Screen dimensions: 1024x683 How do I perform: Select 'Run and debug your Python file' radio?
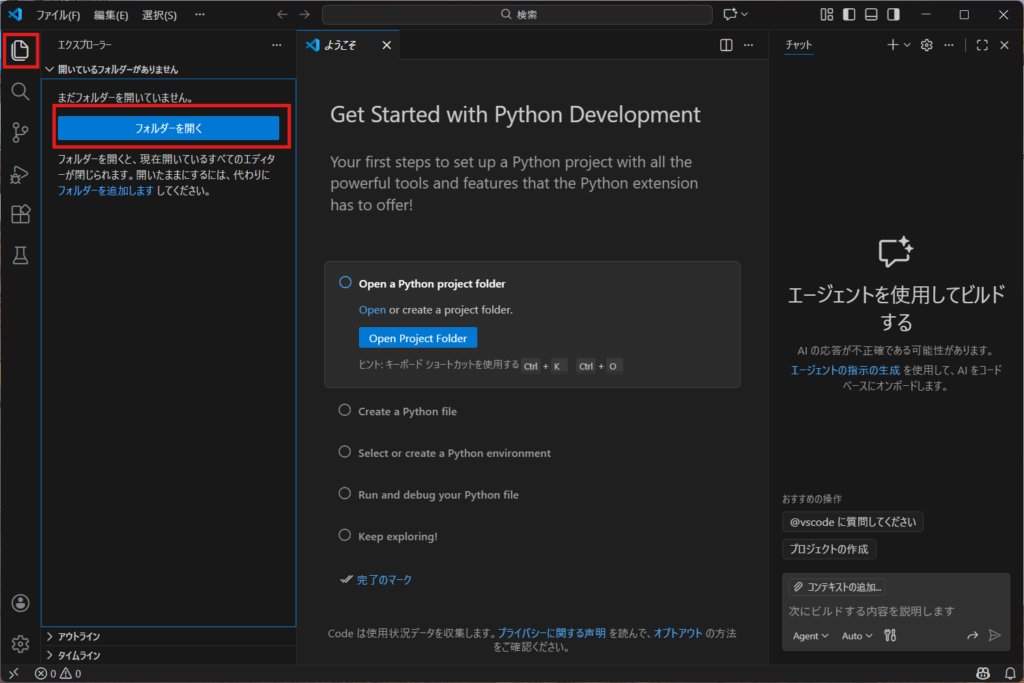(345, 494)
